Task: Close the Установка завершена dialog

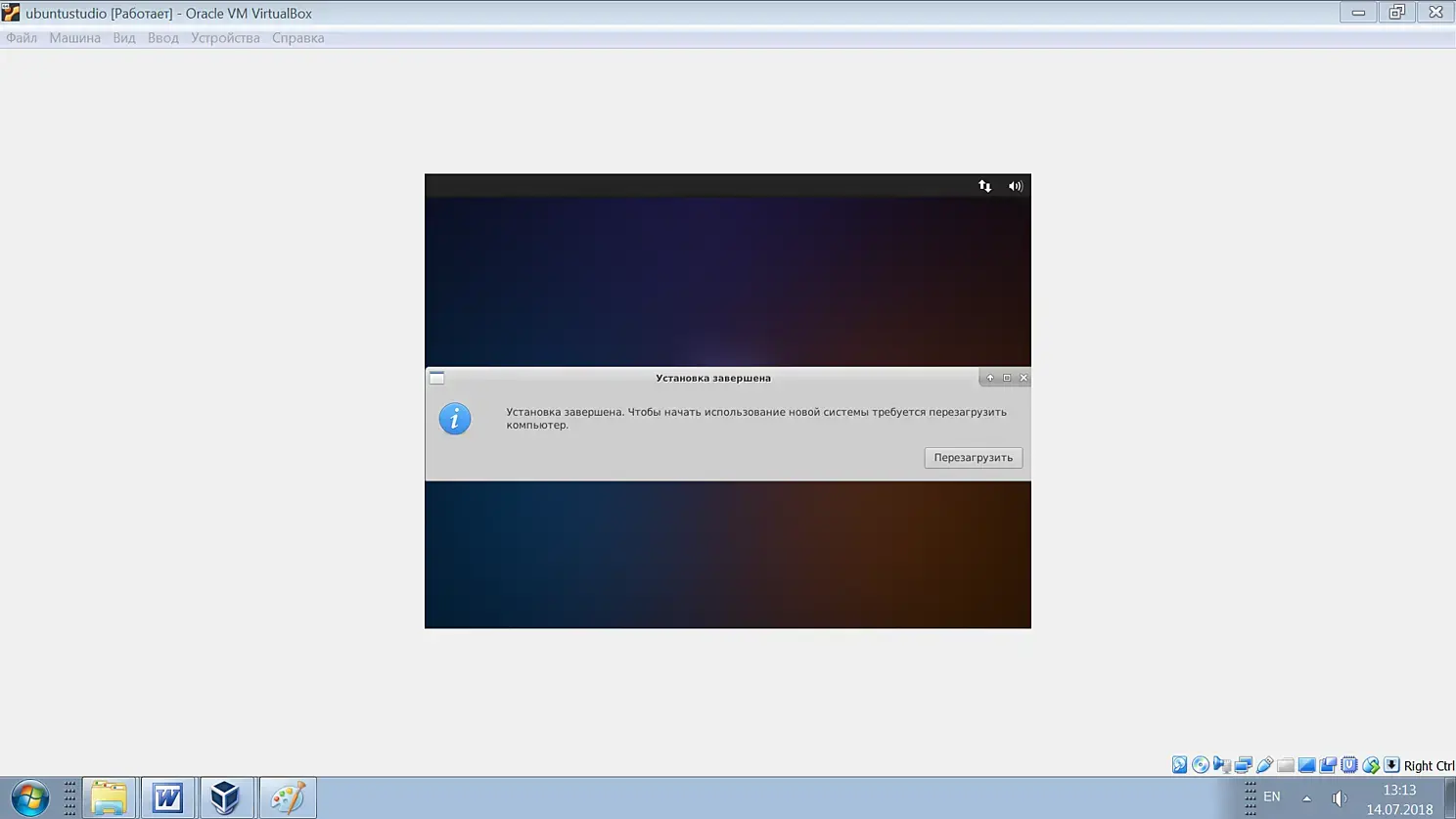Action: tap(1024, 378)
